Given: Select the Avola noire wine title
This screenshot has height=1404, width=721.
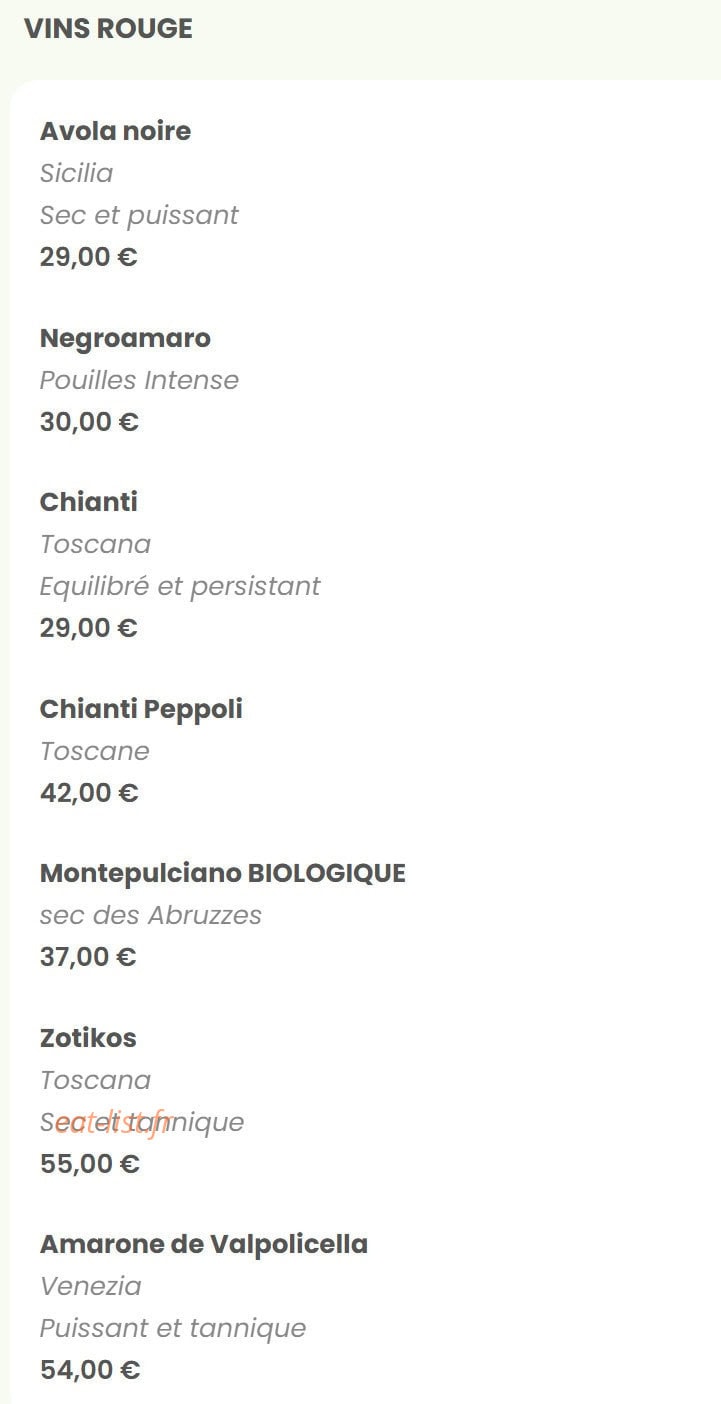Looking at the screenshot, I should pos(115,131).
